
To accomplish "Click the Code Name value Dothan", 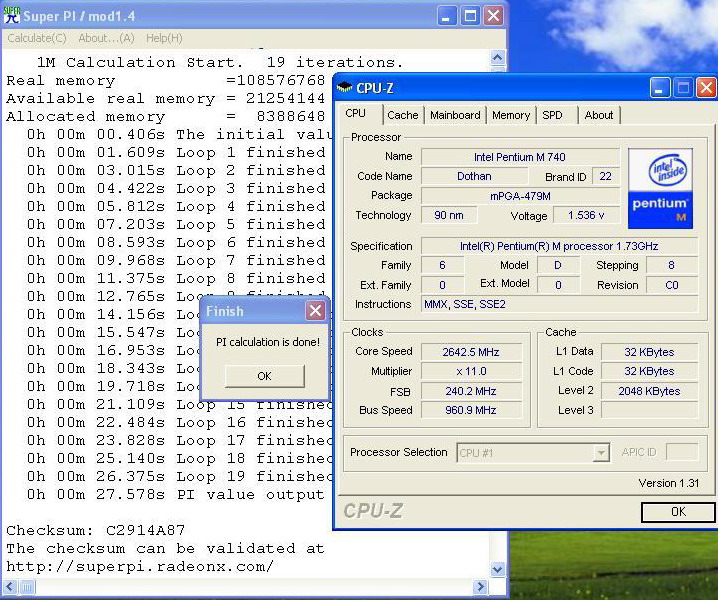I will pos(474,176).
